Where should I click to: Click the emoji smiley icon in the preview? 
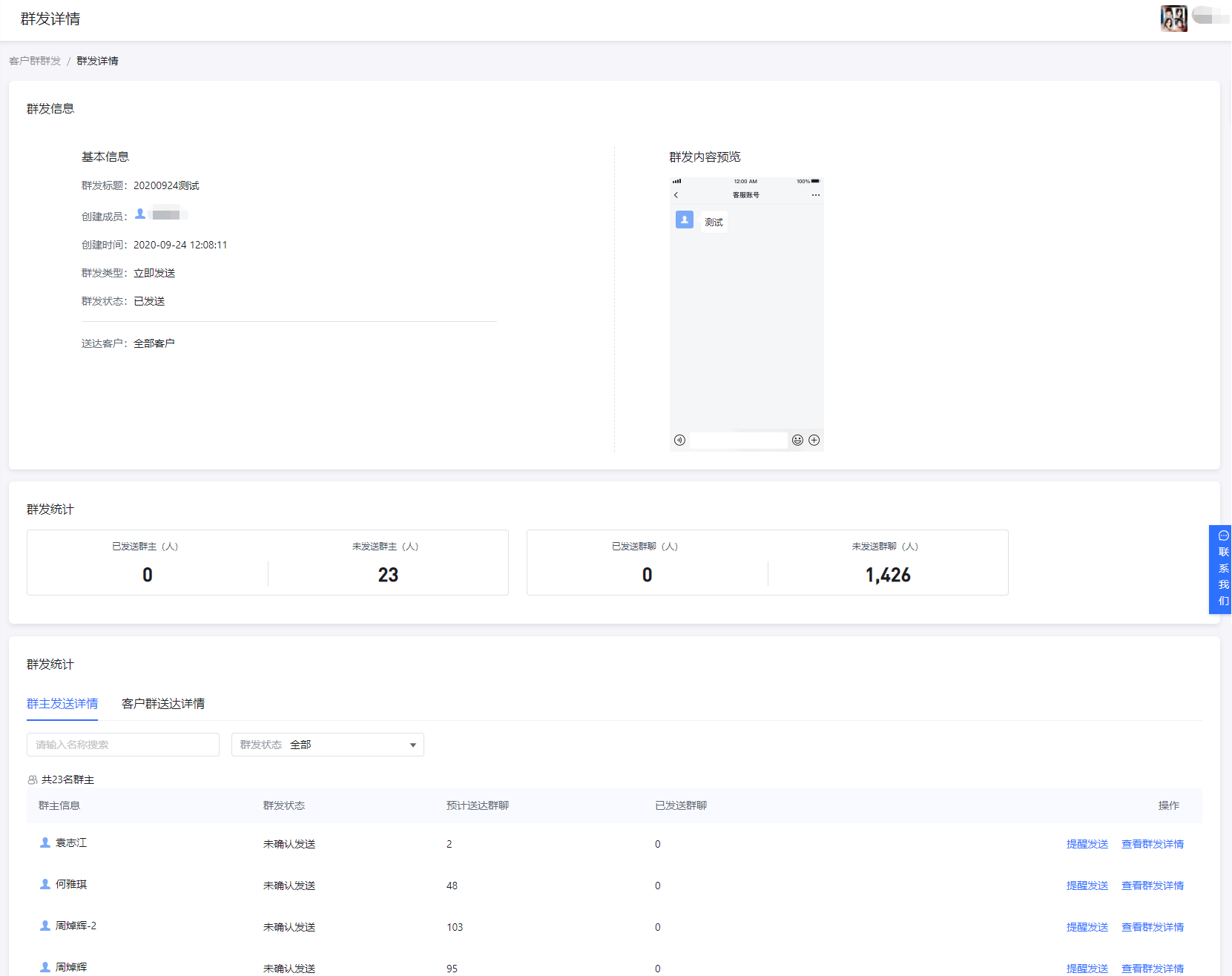click(x=797, y=441)
